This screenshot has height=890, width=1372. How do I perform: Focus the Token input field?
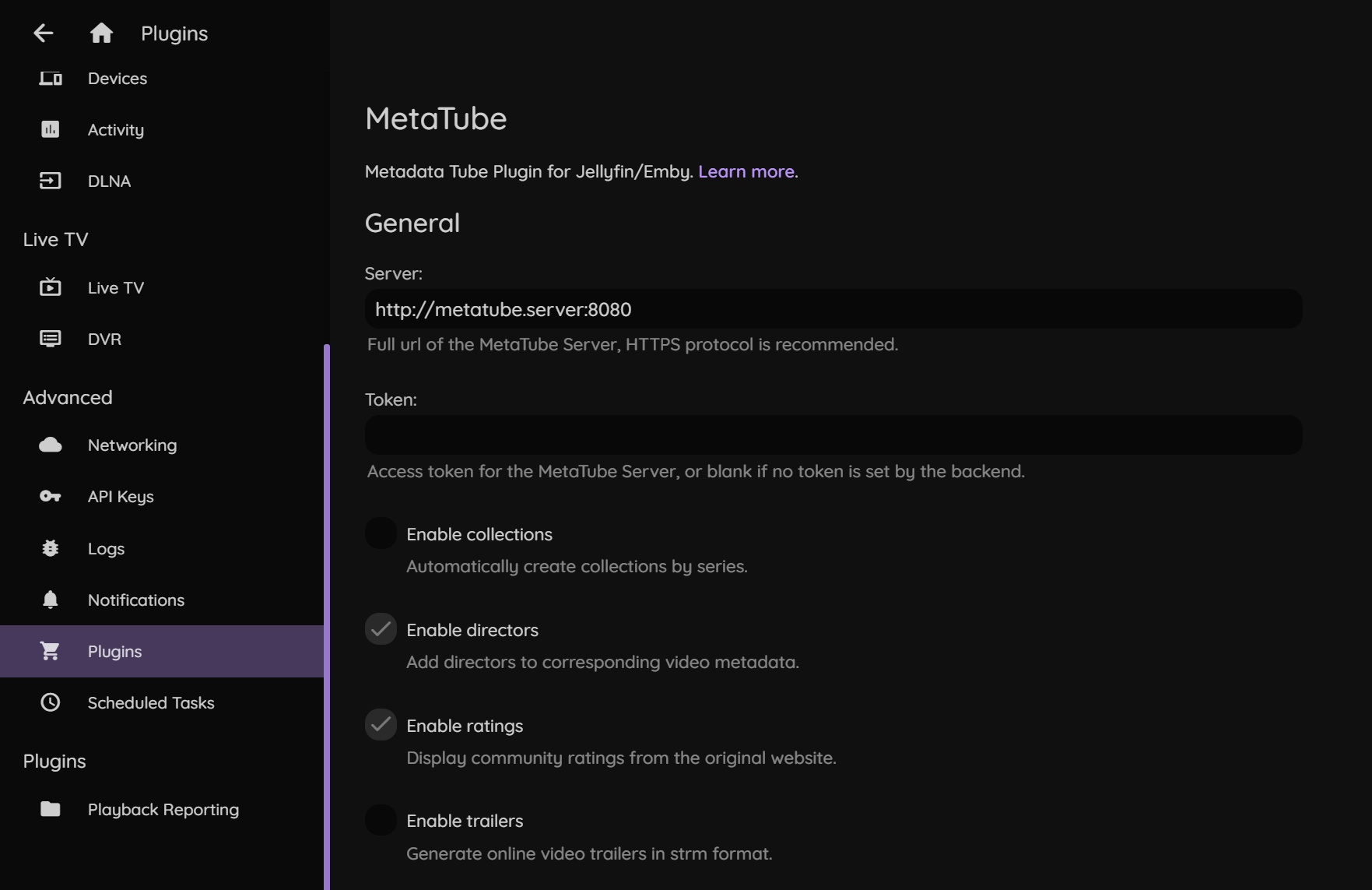[x=833, y=435]
